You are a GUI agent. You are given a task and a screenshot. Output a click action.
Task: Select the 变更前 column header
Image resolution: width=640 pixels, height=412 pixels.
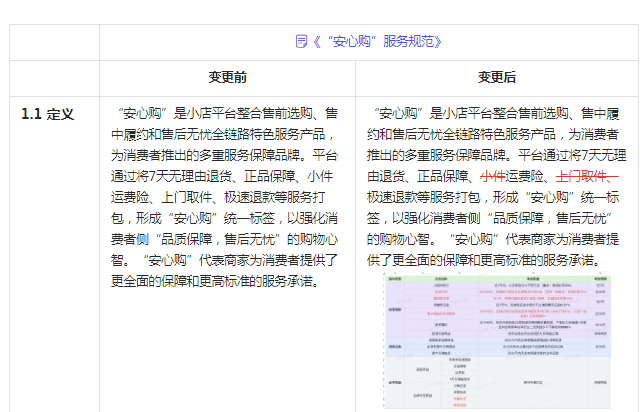[227, 77]
